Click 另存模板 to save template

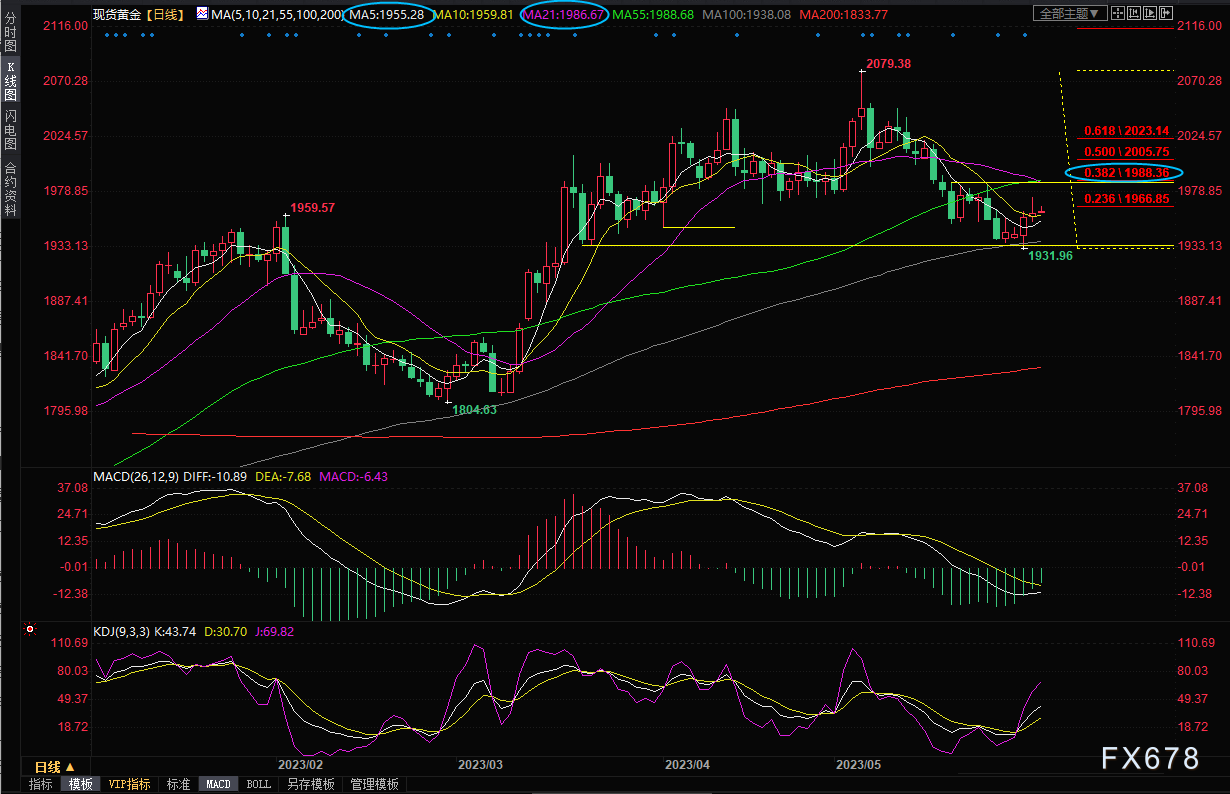(x=310, y=785)
